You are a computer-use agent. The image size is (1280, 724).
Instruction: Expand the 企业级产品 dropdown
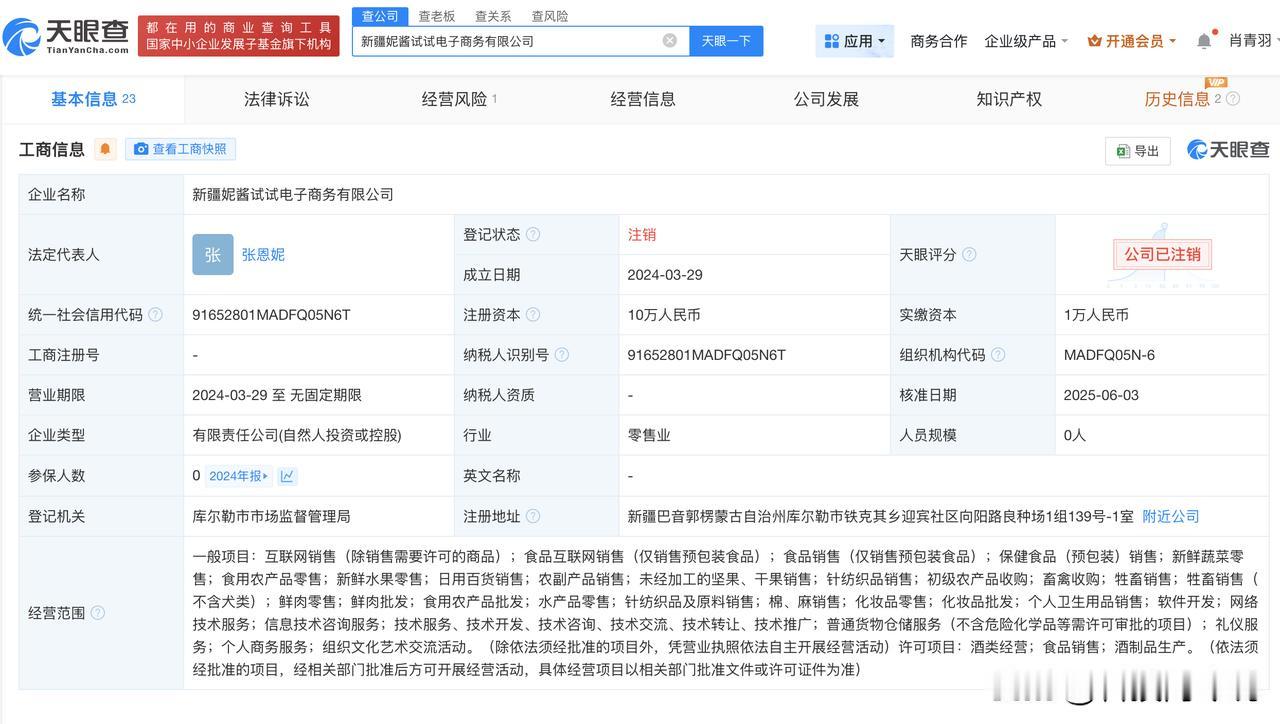(1026, 41)
